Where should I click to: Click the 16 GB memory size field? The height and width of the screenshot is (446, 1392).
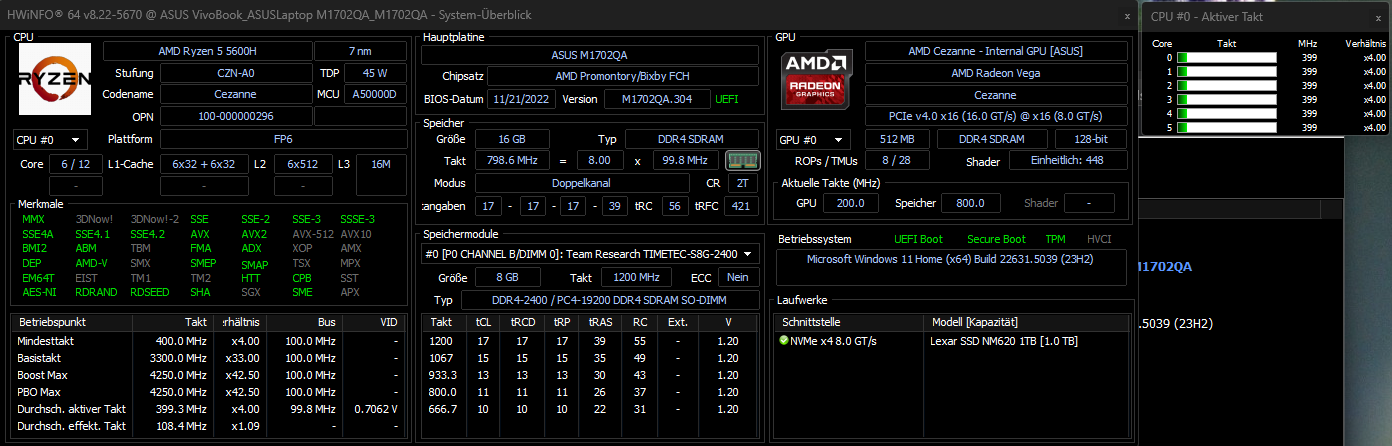(510, 139)
